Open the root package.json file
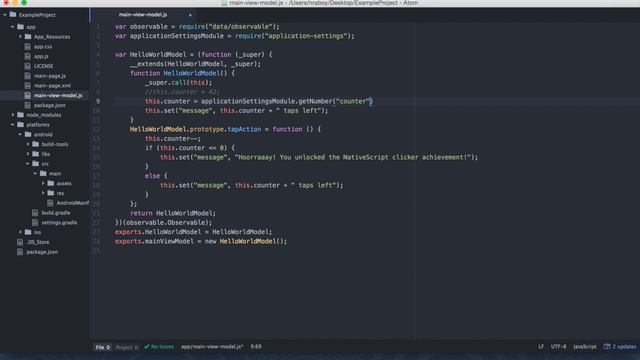 coord(42,252)
